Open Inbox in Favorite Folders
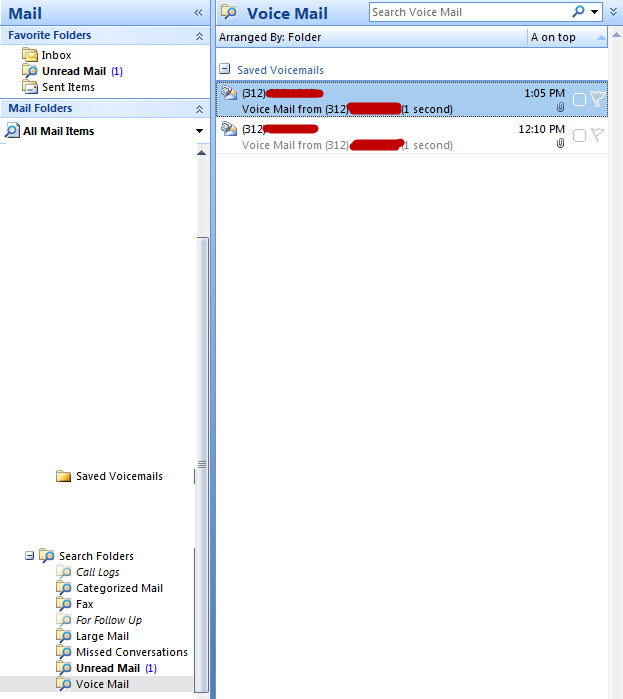623x699 pixels. pyautogui.click(x=56, y=55)
